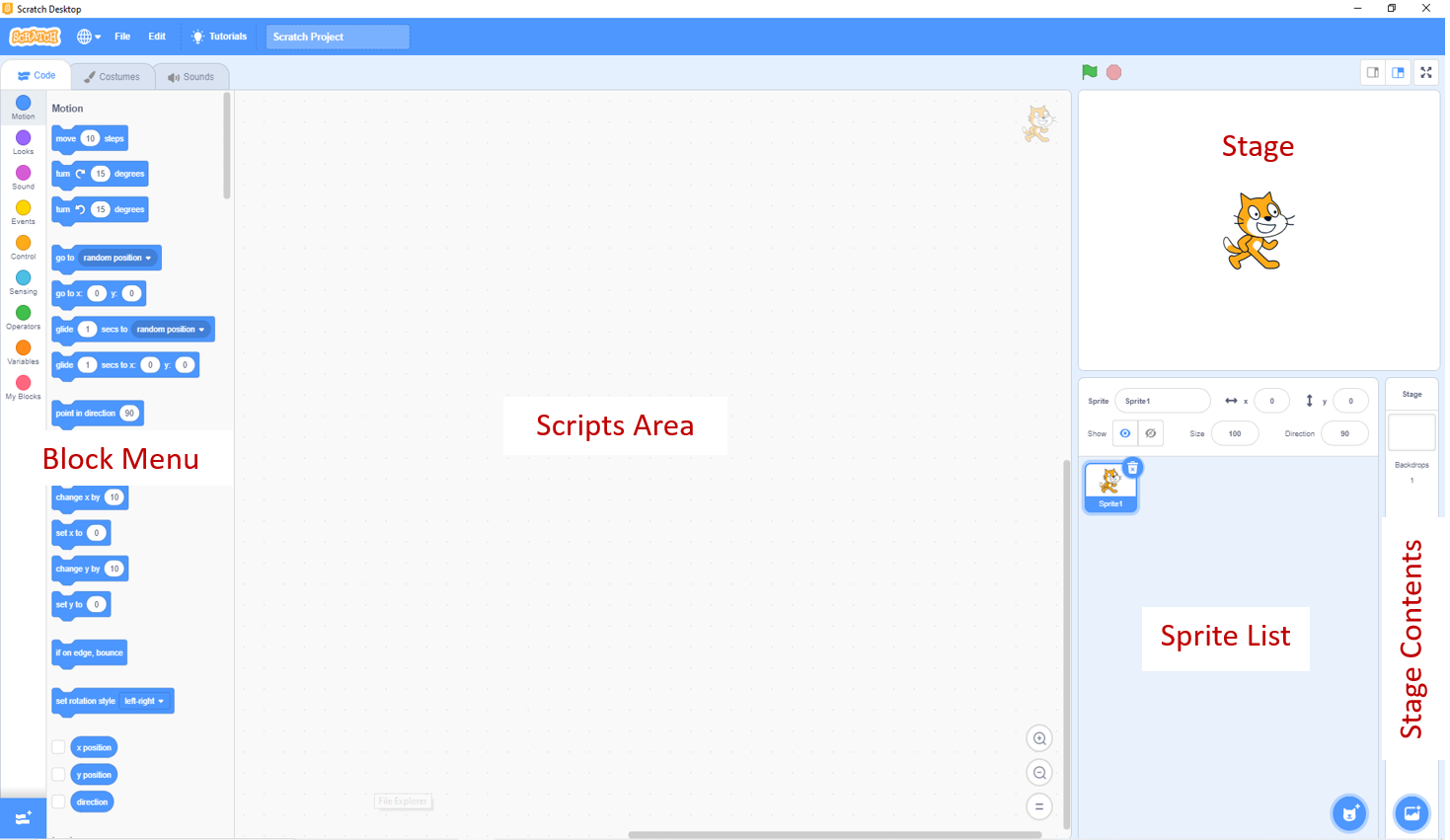Click the turn counterclockwise 15 degrees block
The width and height of the screenshot is (1450, 840).
(x=100, y=210)
